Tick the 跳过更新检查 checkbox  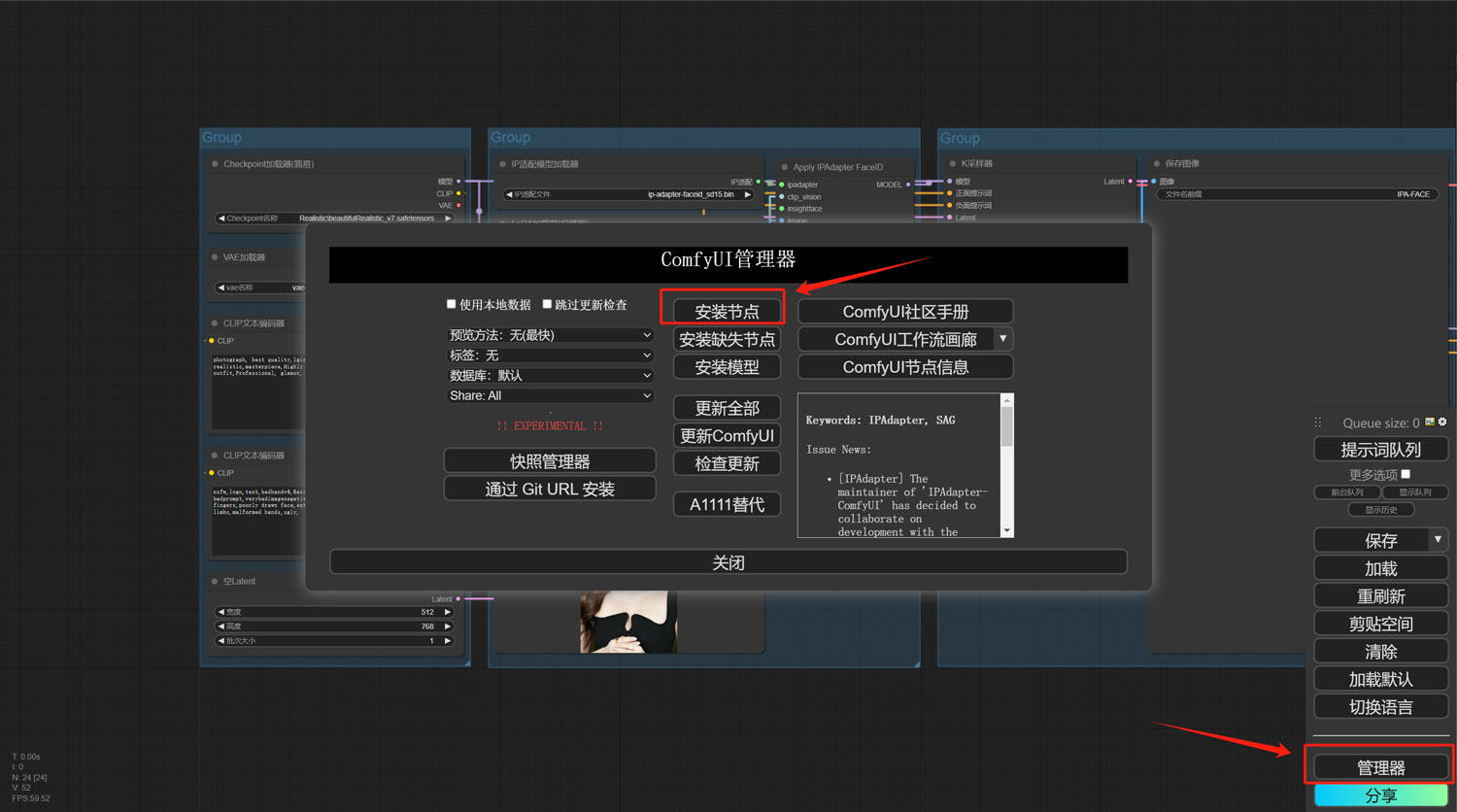[547, 304]
